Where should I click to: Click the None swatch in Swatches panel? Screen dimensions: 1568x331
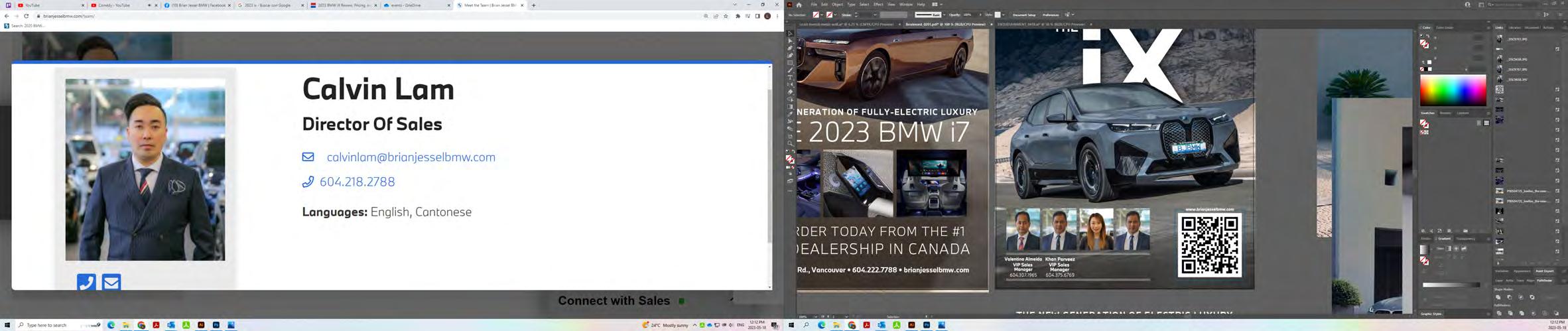[x=1421, y=132]
